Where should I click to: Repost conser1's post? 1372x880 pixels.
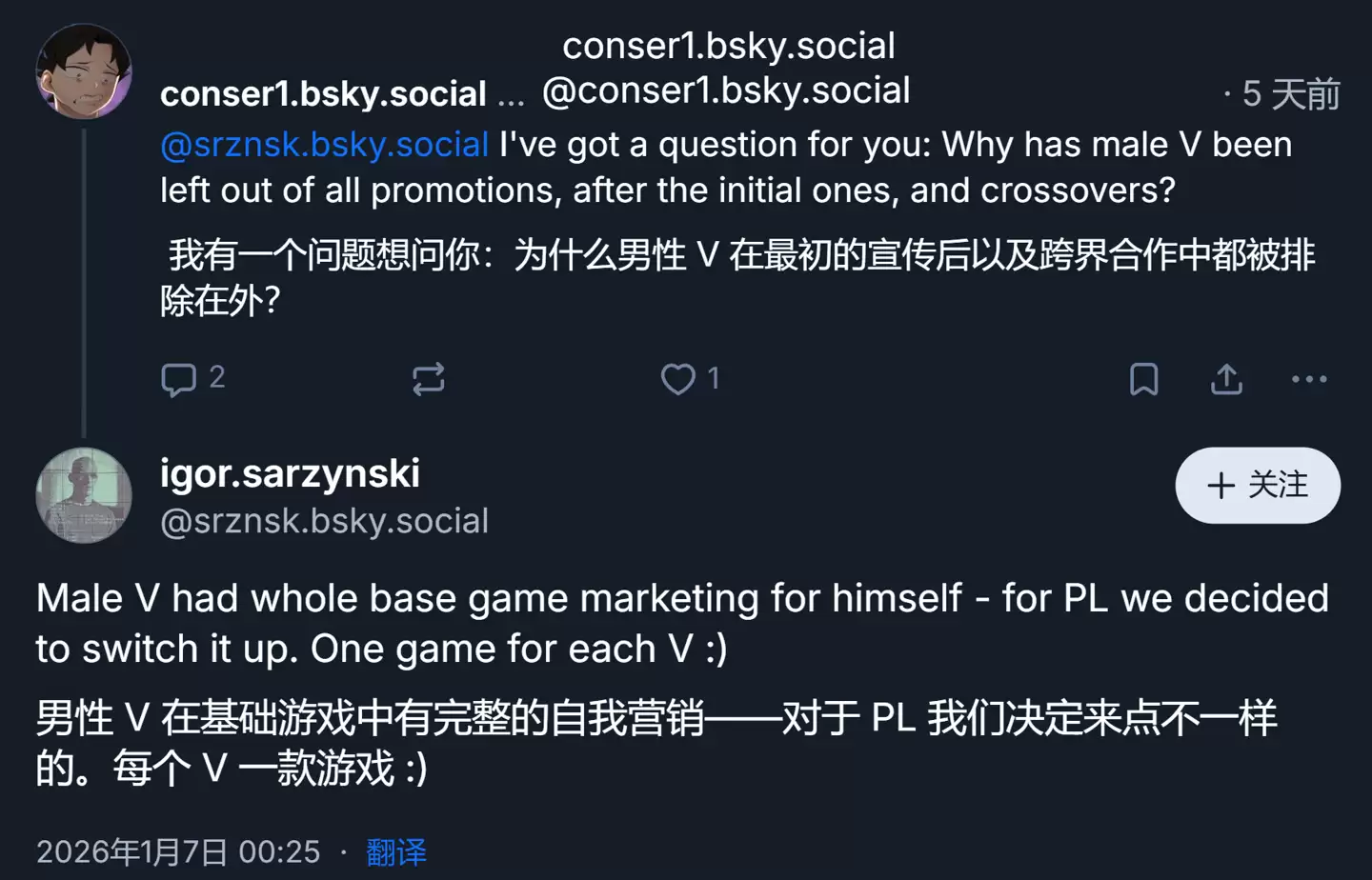point(429,378)
